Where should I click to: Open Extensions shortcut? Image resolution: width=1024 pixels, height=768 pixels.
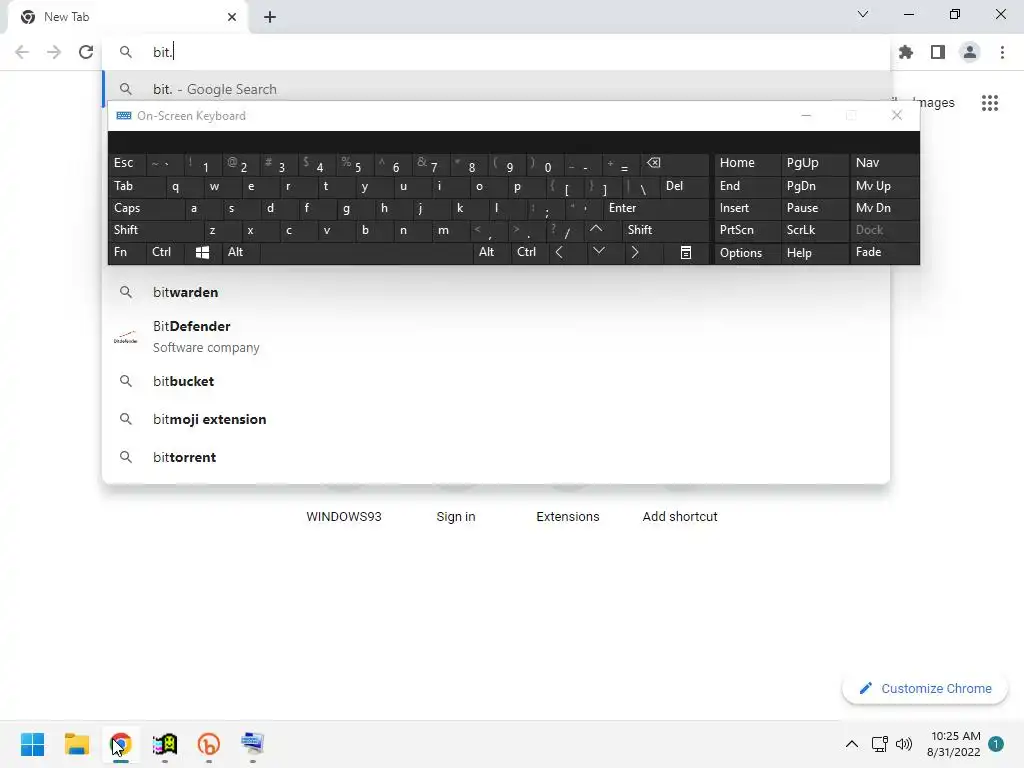click(568, 517)
